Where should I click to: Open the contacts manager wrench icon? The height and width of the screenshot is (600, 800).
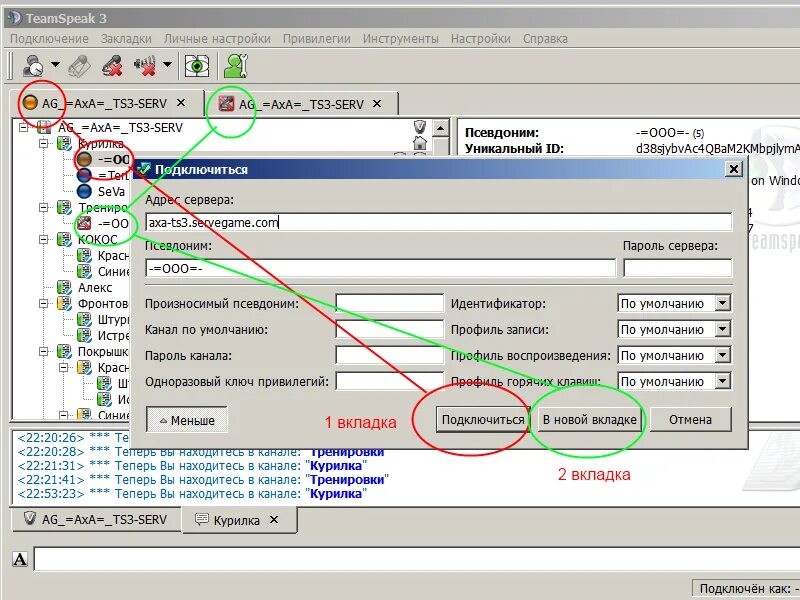[236, 65]
